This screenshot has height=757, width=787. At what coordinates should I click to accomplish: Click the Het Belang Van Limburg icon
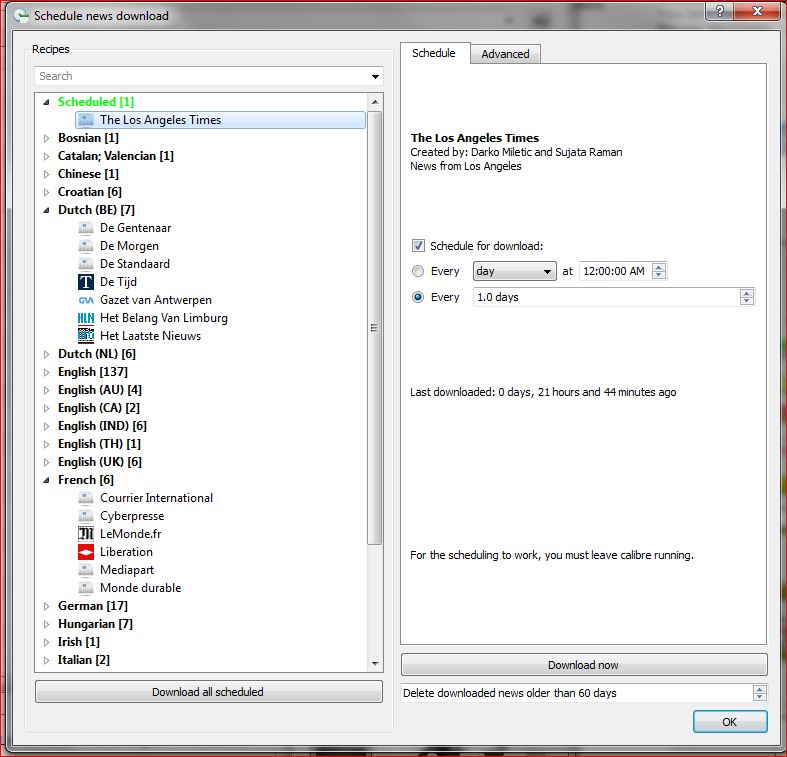coord(86,318)
